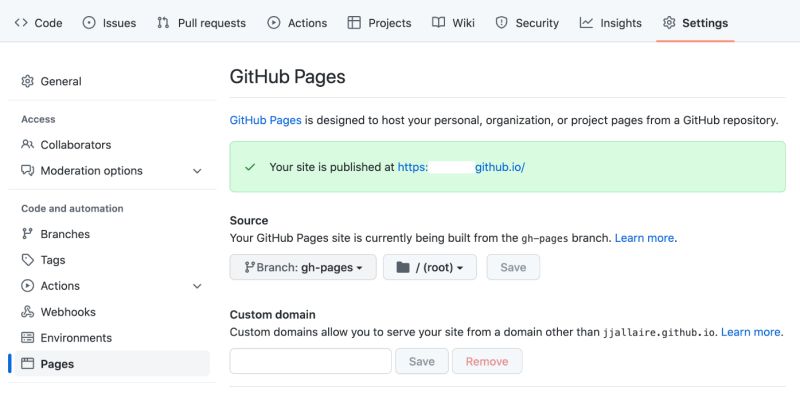
Task: Expand Moderation options chevron
Action: pyautogui.click(x=197, y=171)
